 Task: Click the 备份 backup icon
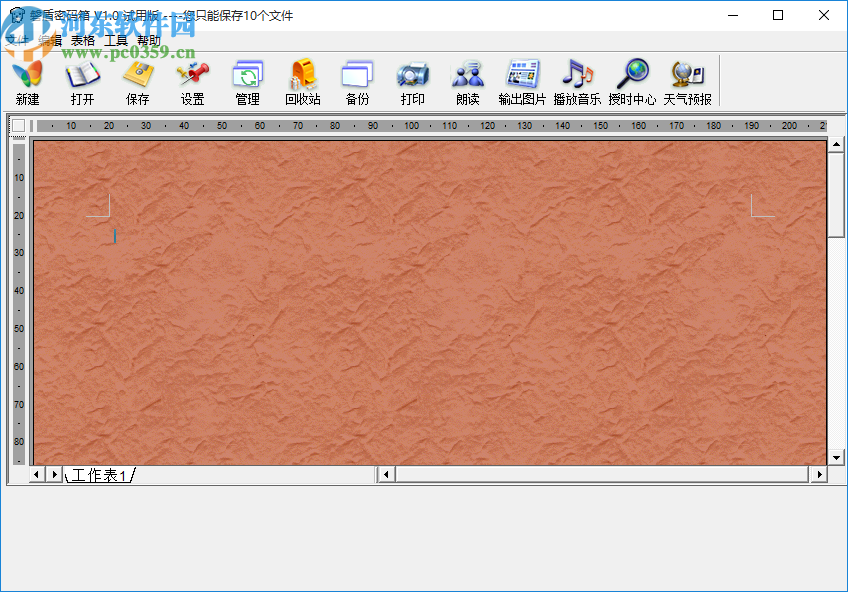coord(357,82)
